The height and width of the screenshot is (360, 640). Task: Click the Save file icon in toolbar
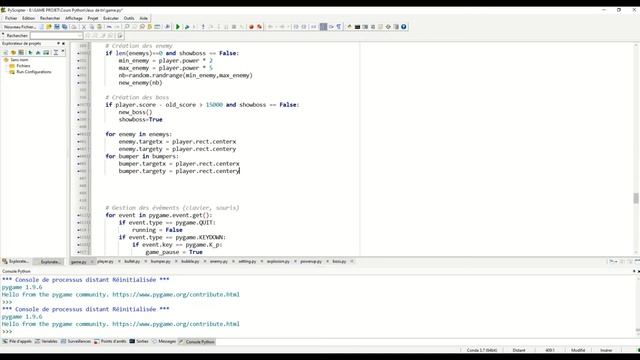pos(57,27)
